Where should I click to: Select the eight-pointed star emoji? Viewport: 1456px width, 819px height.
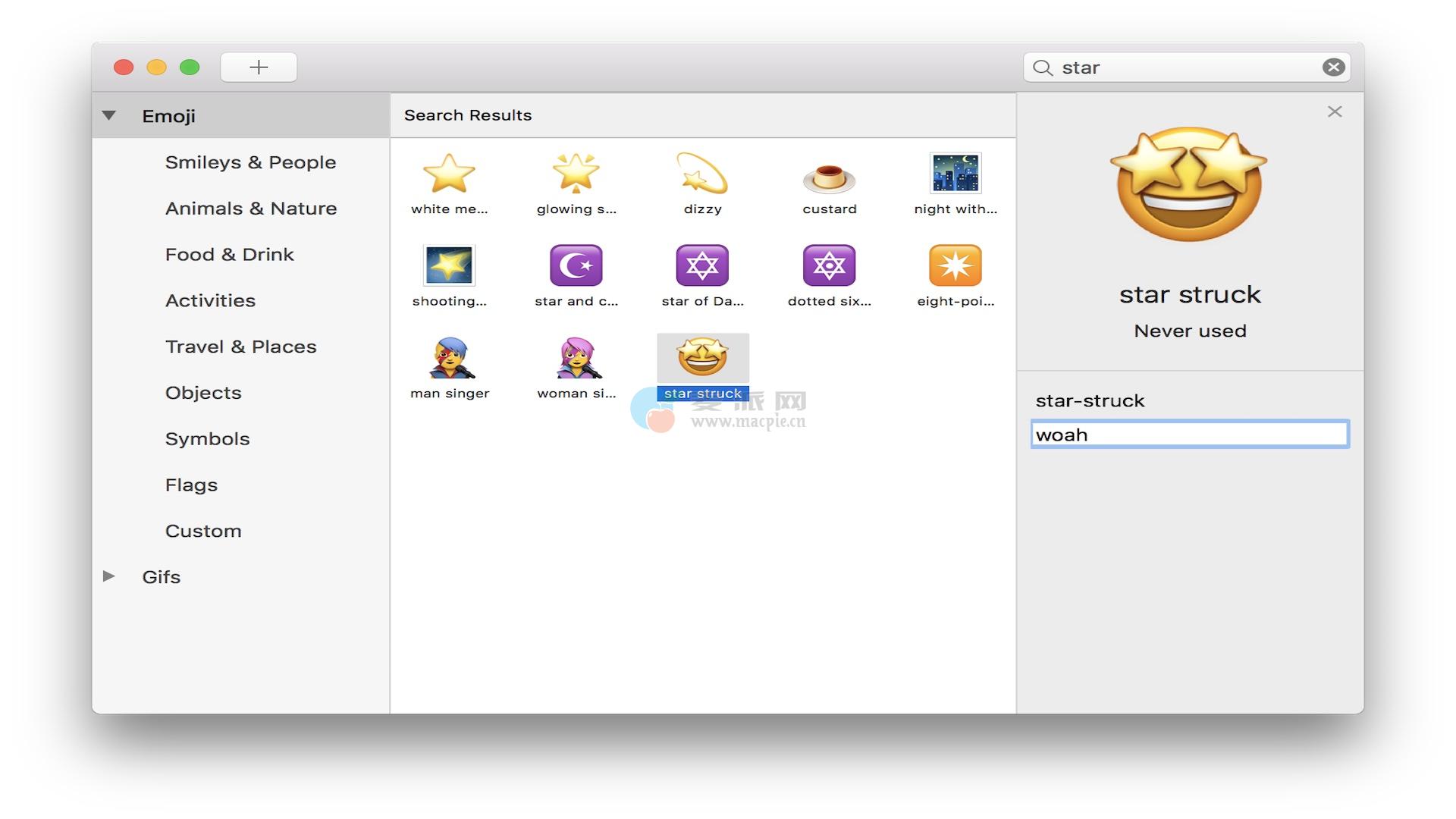pos(955,265)
